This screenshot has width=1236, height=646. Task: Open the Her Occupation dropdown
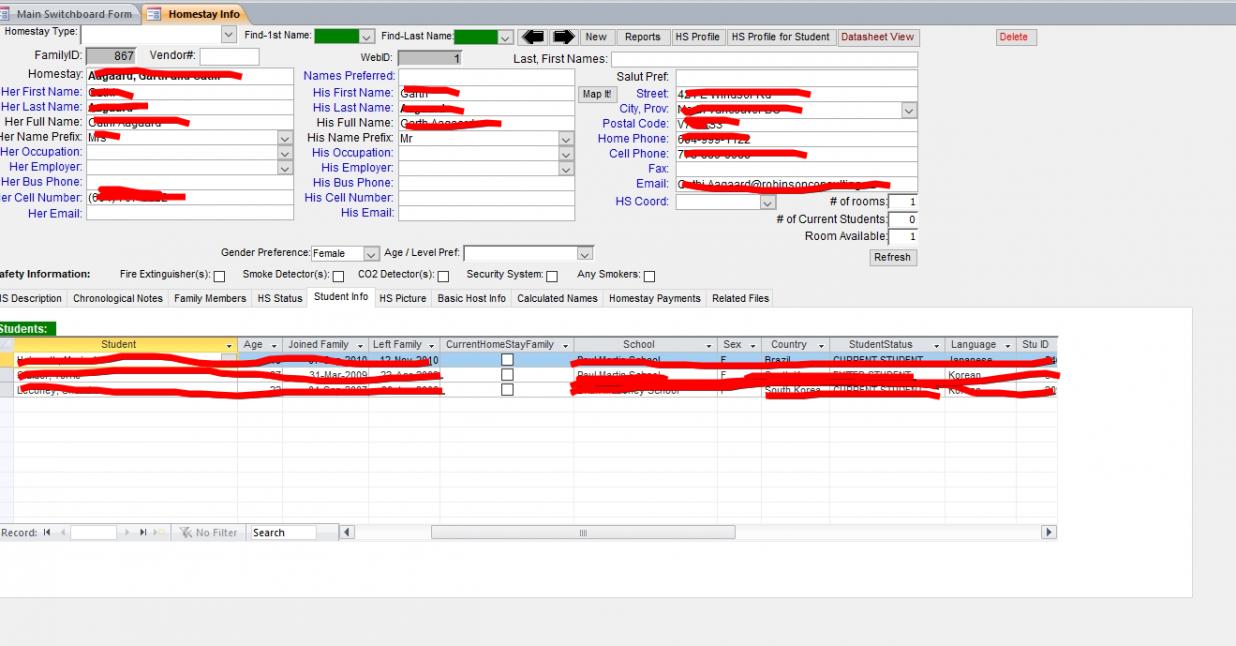[x=285, y=153]
